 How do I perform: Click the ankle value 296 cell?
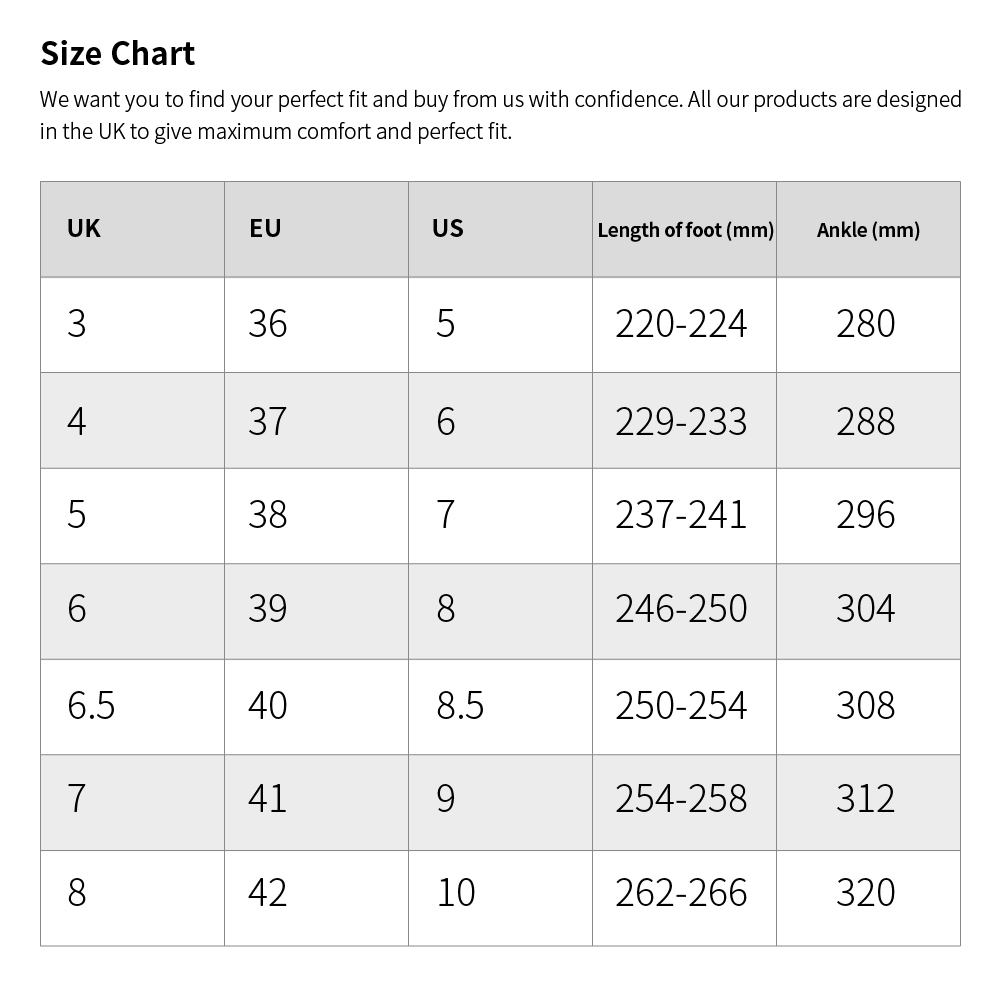(x=866, y=515)
